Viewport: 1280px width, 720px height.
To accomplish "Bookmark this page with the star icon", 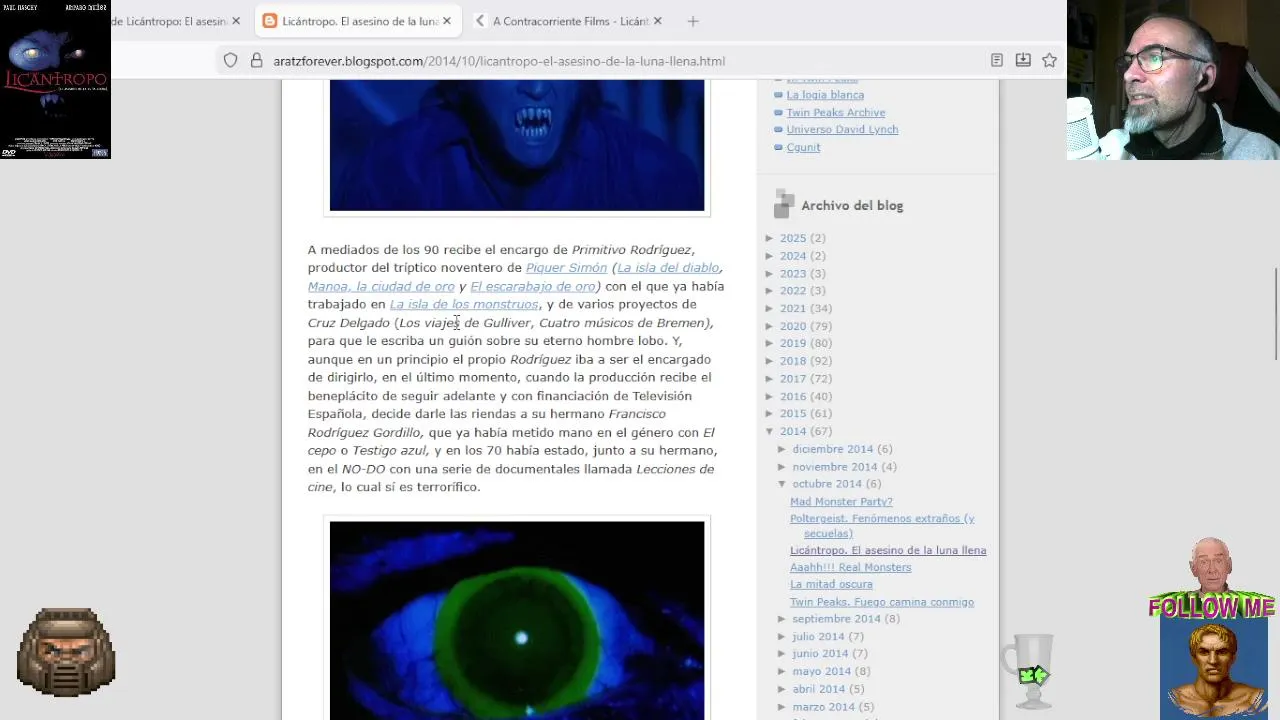I will 1049,60.
